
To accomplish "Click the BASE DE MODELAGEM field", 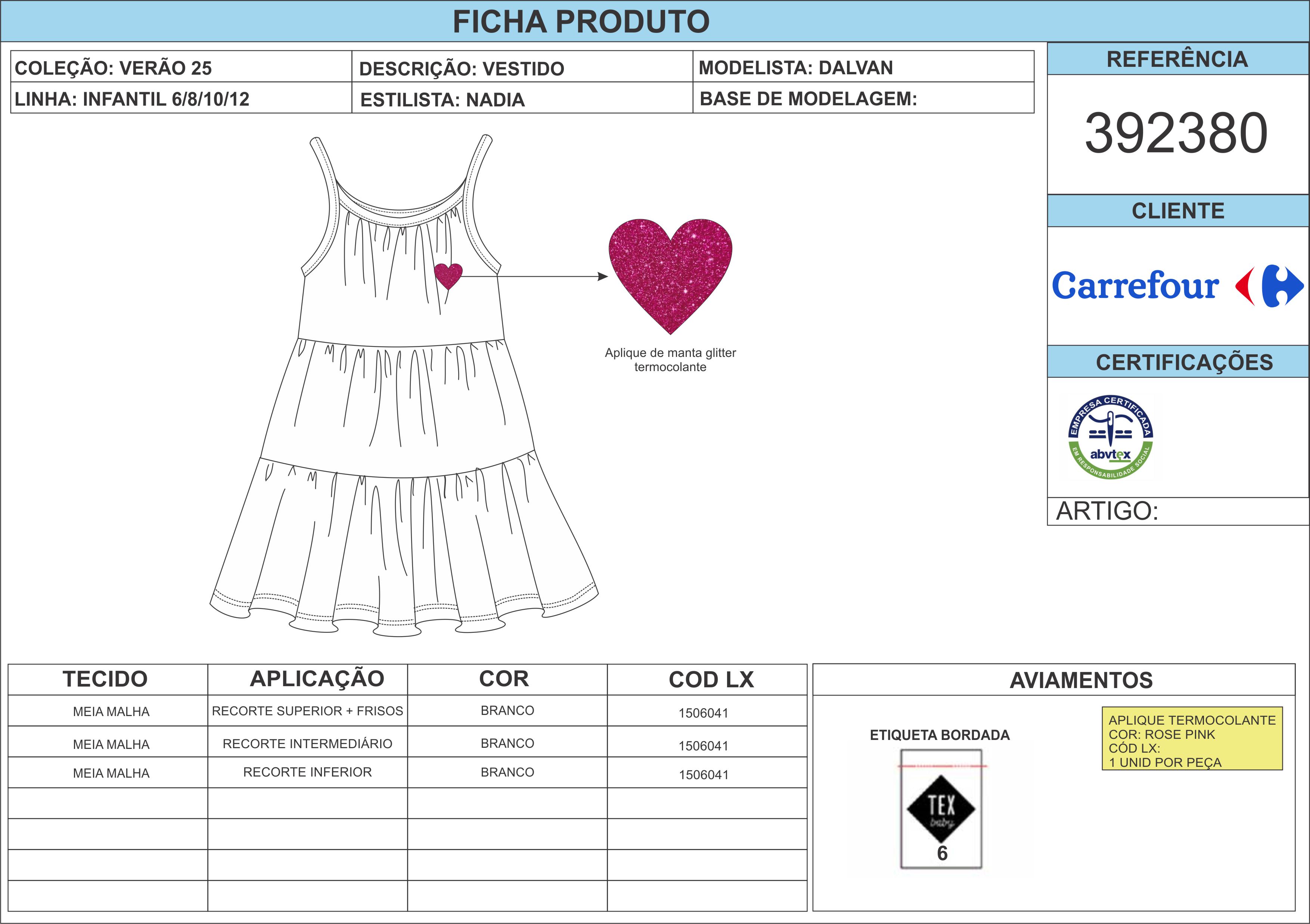I will 863,99.
